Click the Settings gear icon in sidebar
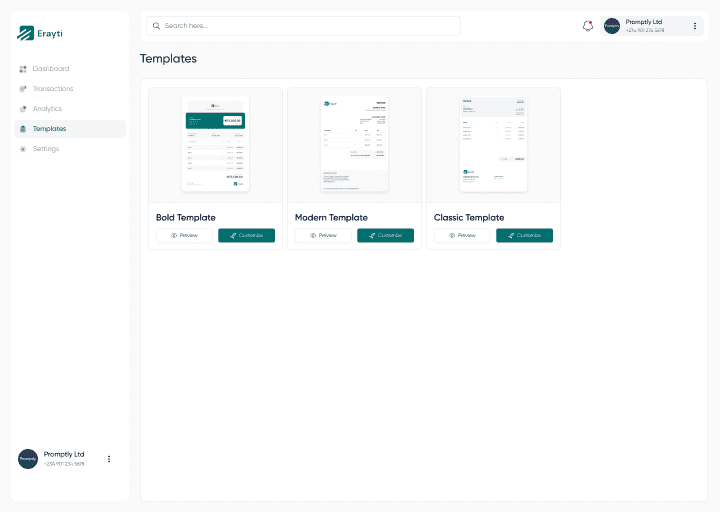 click(x=23, y=149)
